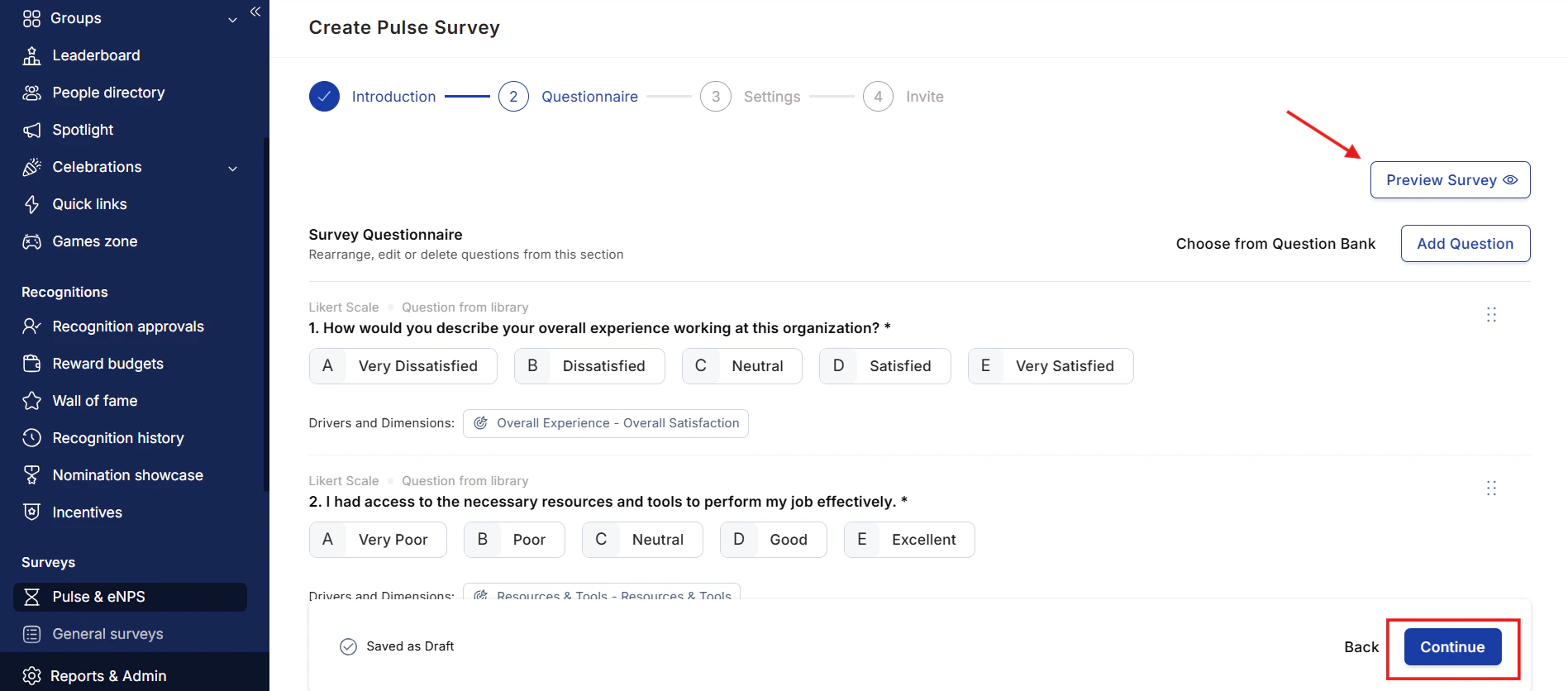The height and width of the screenshot is (691, 1568).
Task: Click the Survey Questionnaire heading
Action: [385, 235]
